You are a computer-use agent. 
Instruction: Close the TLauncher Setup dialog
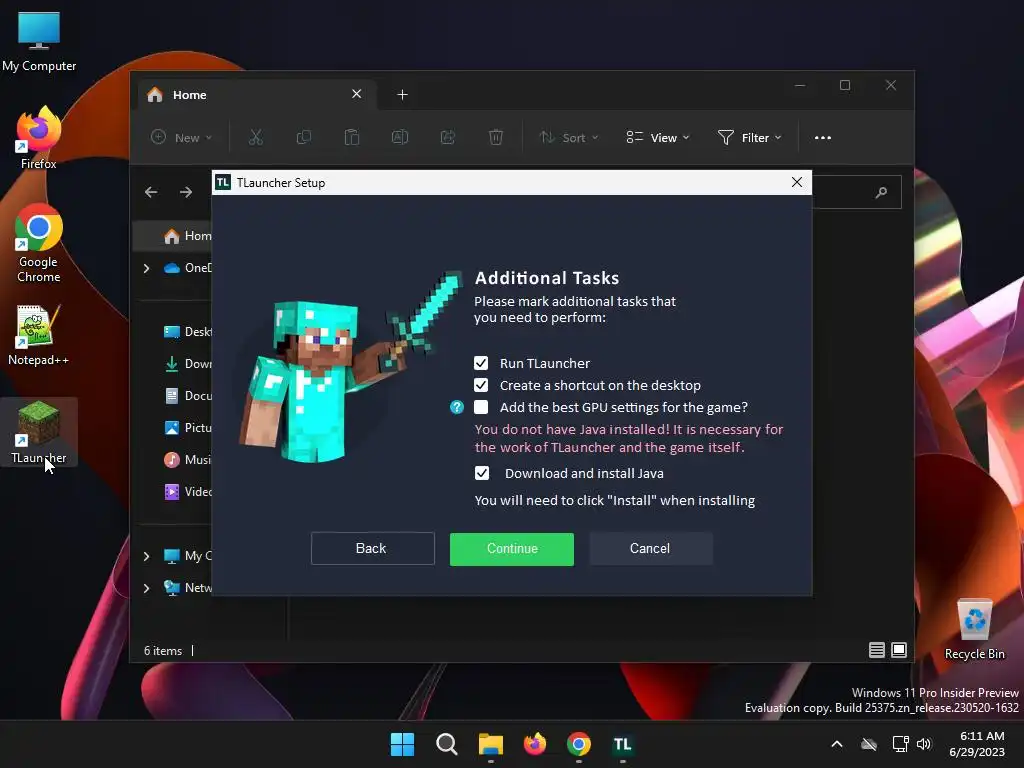click(x=797, y=182)
